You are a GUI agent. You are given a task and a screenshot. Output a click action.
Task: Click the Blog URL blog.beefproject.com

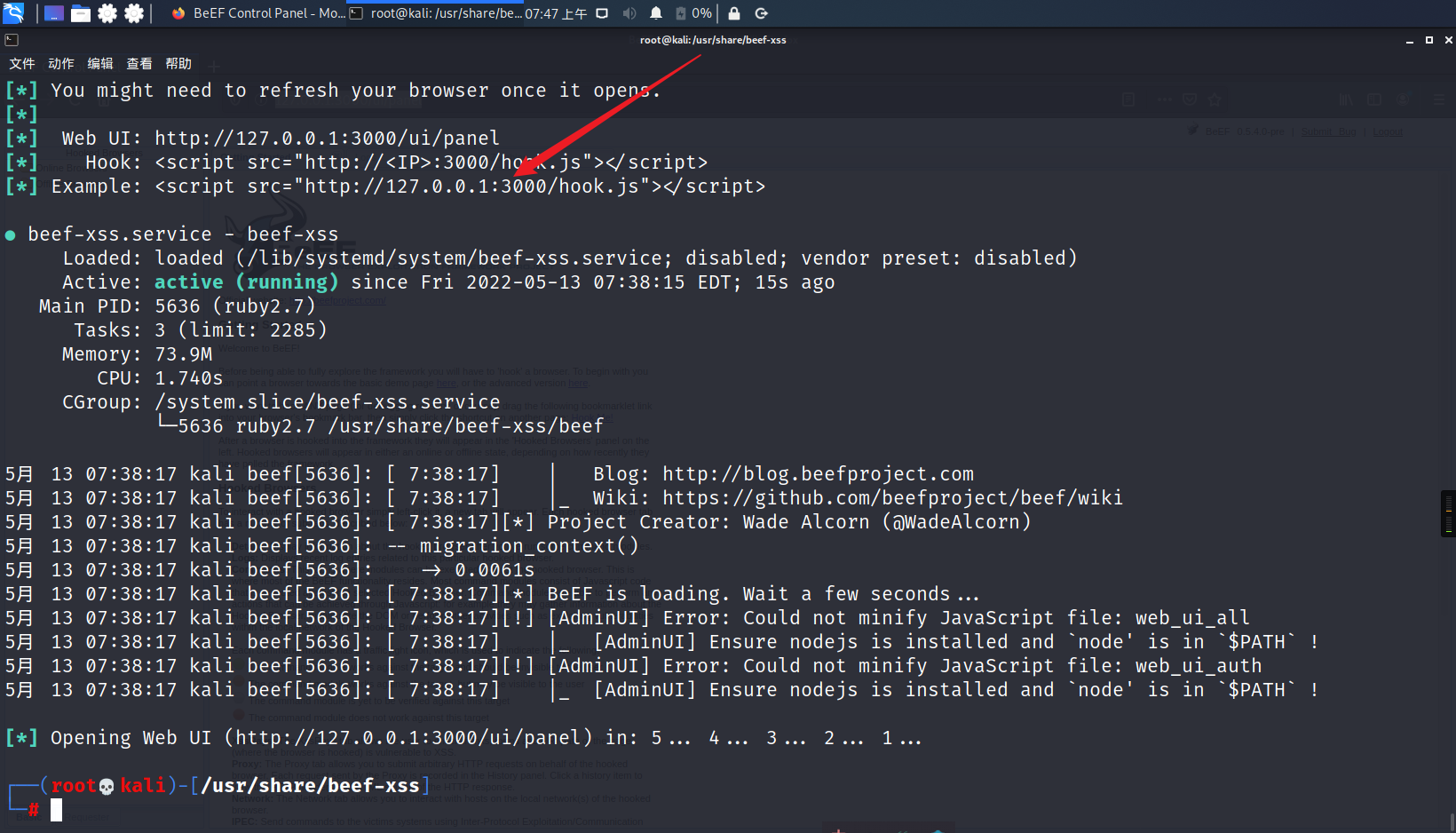[x=819, y=474]
